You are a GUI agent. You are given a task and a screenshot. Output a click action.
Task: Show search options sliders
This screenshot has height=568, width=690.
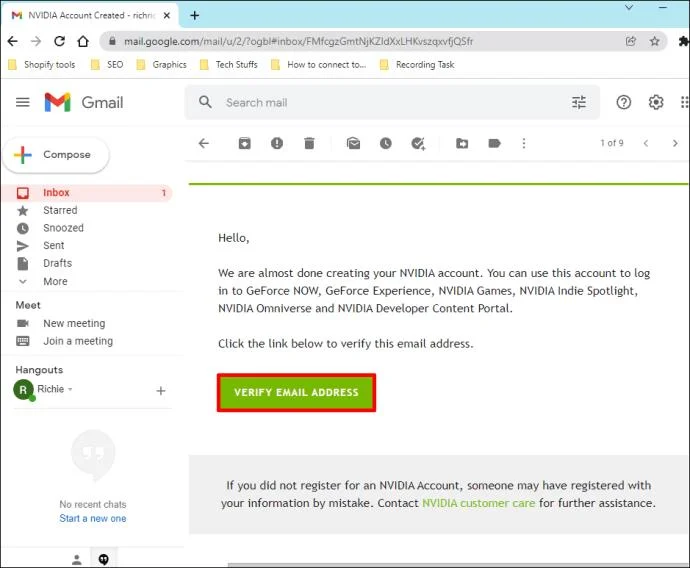tap(579, 103)
